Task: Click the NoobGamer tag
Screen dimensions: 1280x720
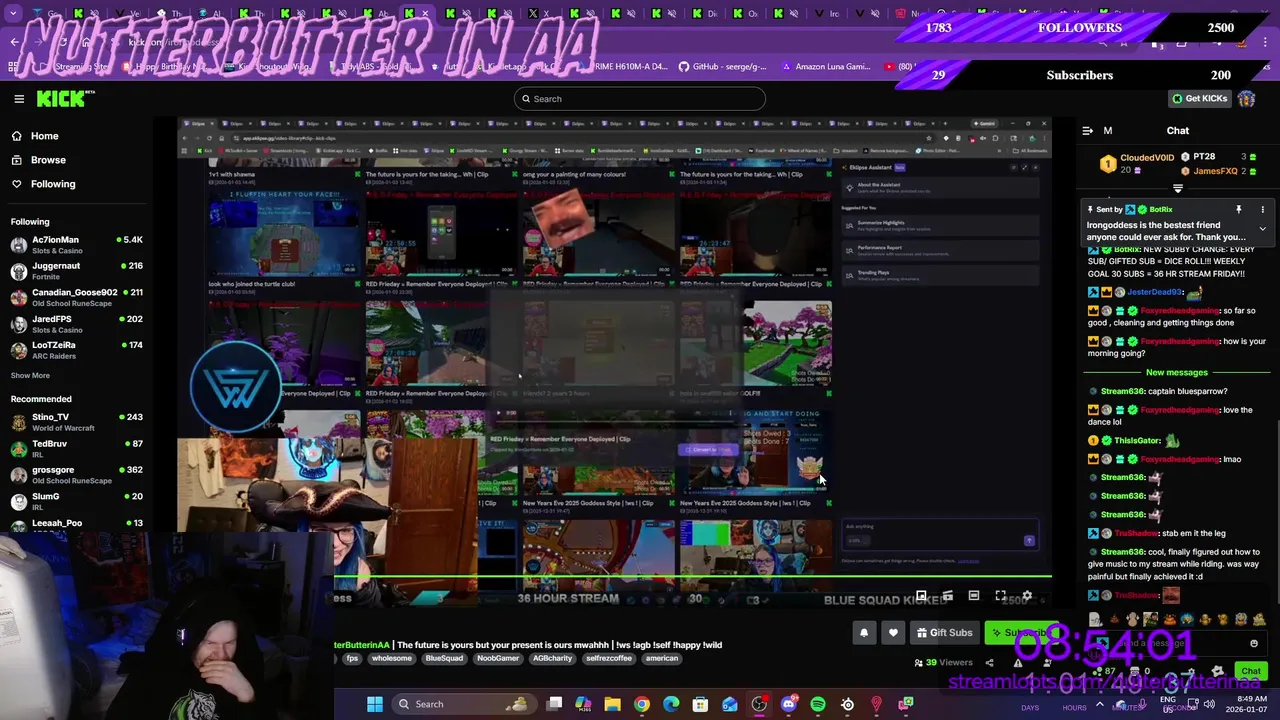Action: 498,659
